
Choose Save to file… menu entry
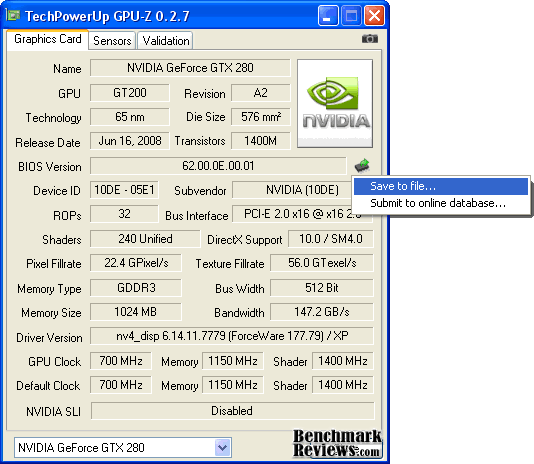(441, 186)
